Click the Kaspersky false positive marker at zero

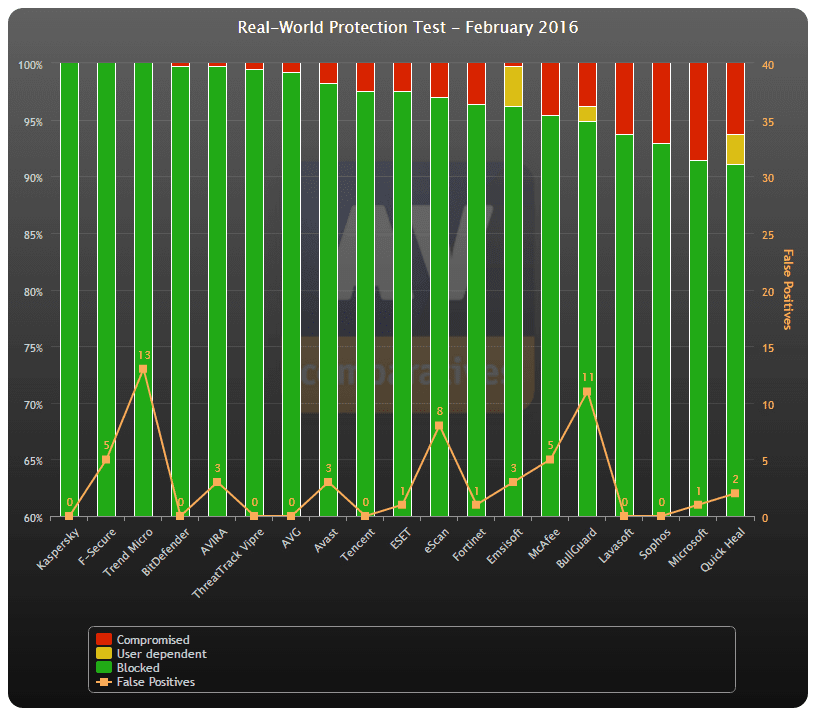[69, 516]
